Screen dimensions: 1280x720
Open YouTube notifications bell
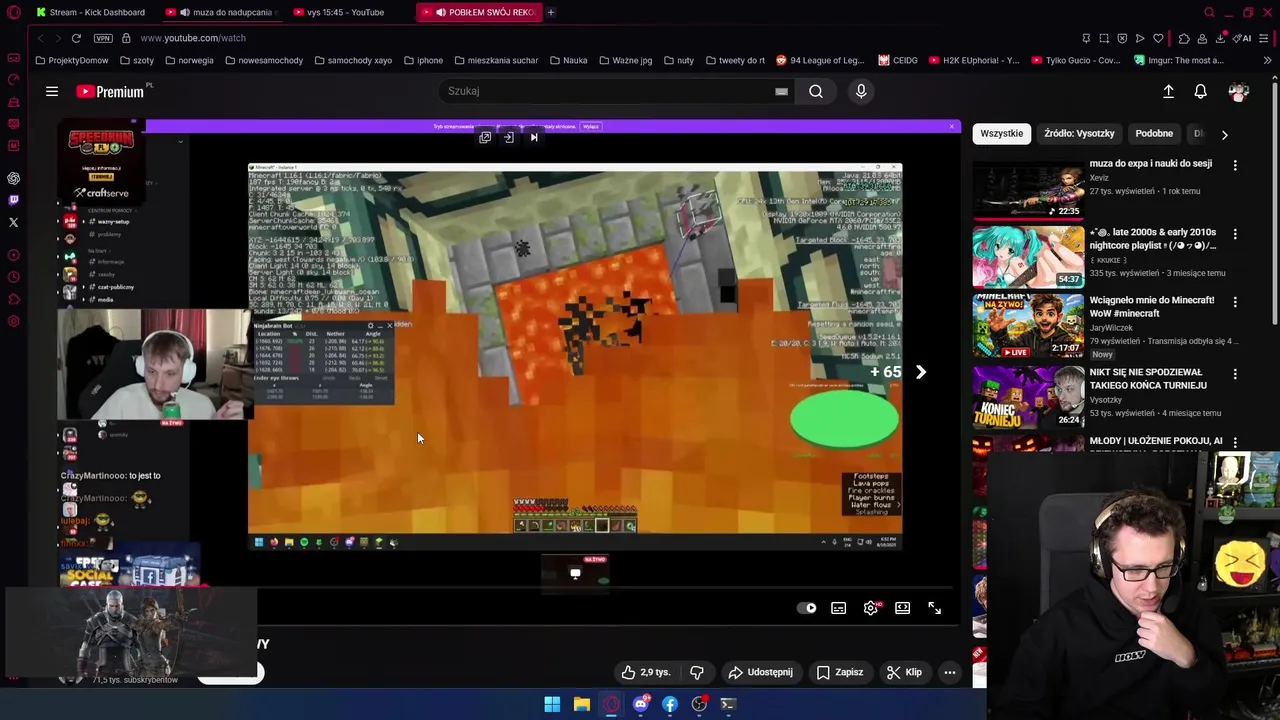coord(1200,92)
